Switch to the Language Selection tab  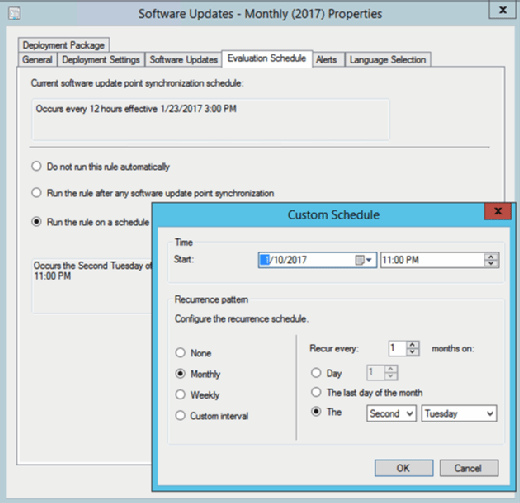(388, 60)
